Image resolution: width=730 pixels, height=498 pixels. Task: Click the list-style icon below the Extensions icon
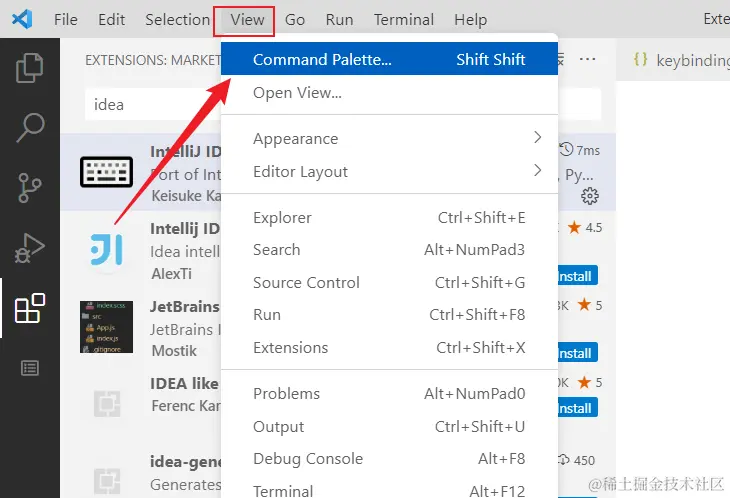tap(30, 368)
